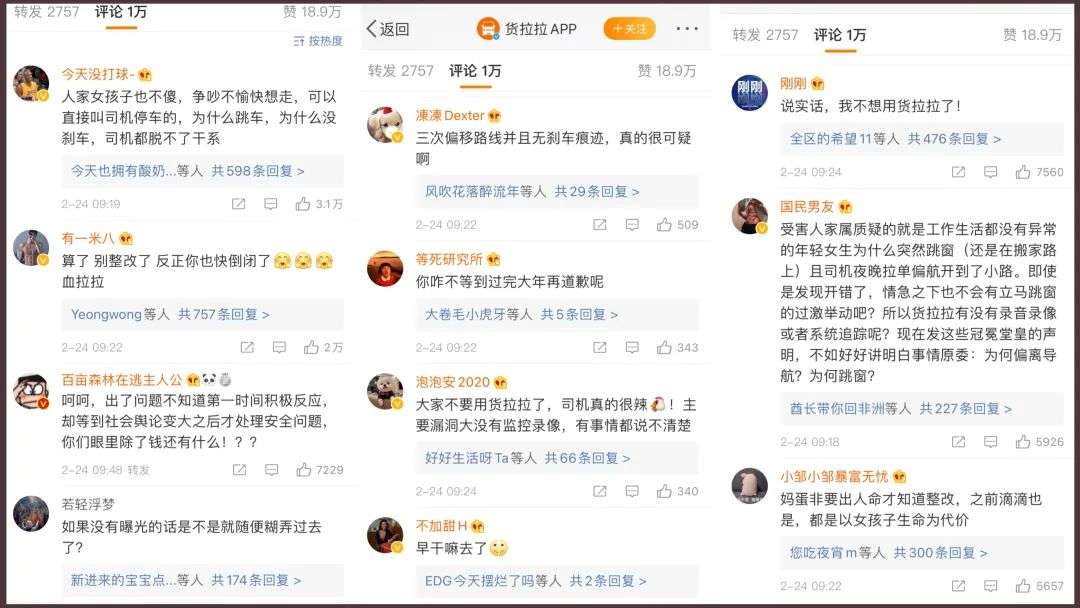The height and width of the screenshot is (608, 1080).
Task: Open the 按热度 sort dropdown
Action: tap(318, 41)
